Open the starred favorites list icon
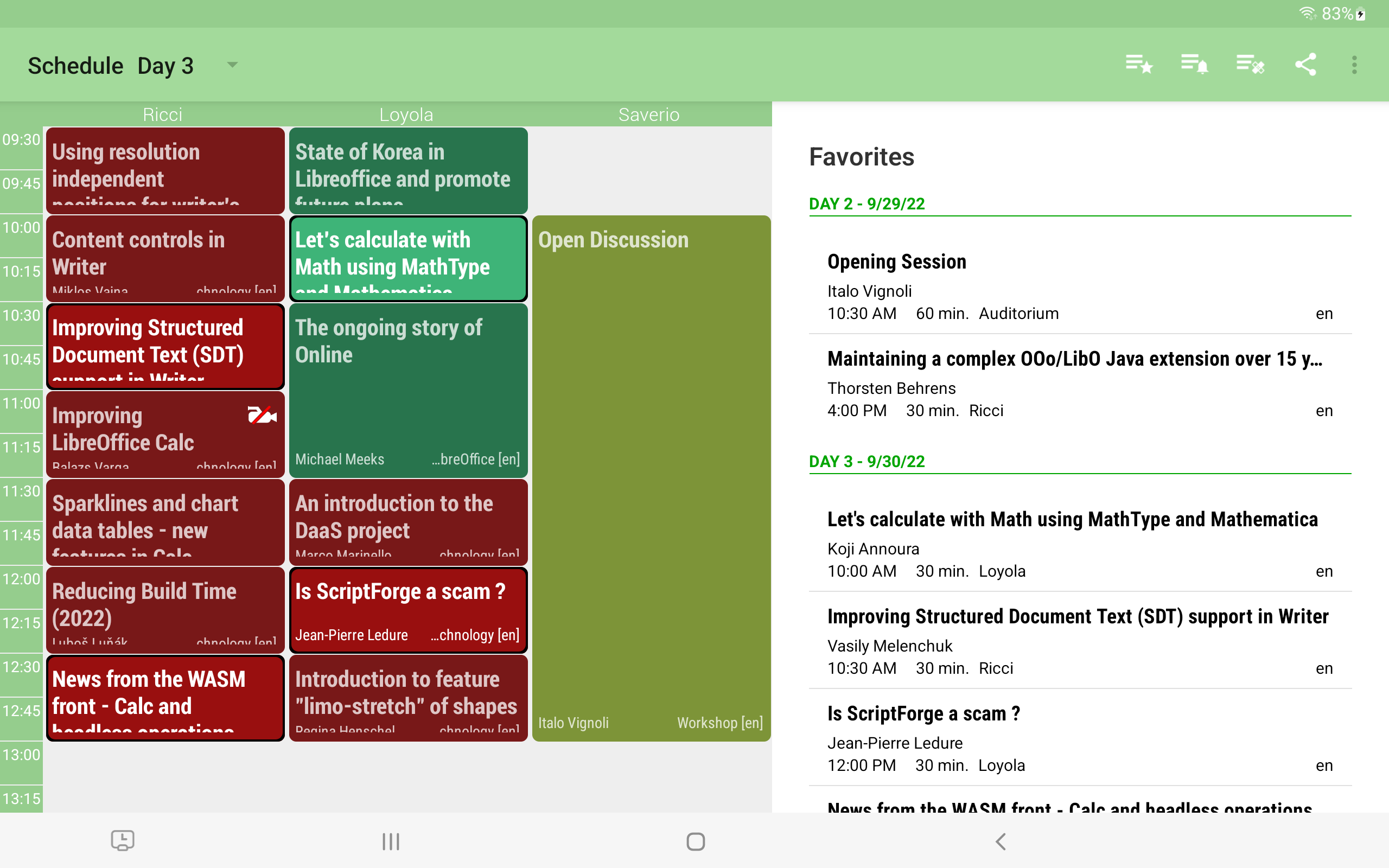This screenshot has width=1389, height=868. (1139, 65)
